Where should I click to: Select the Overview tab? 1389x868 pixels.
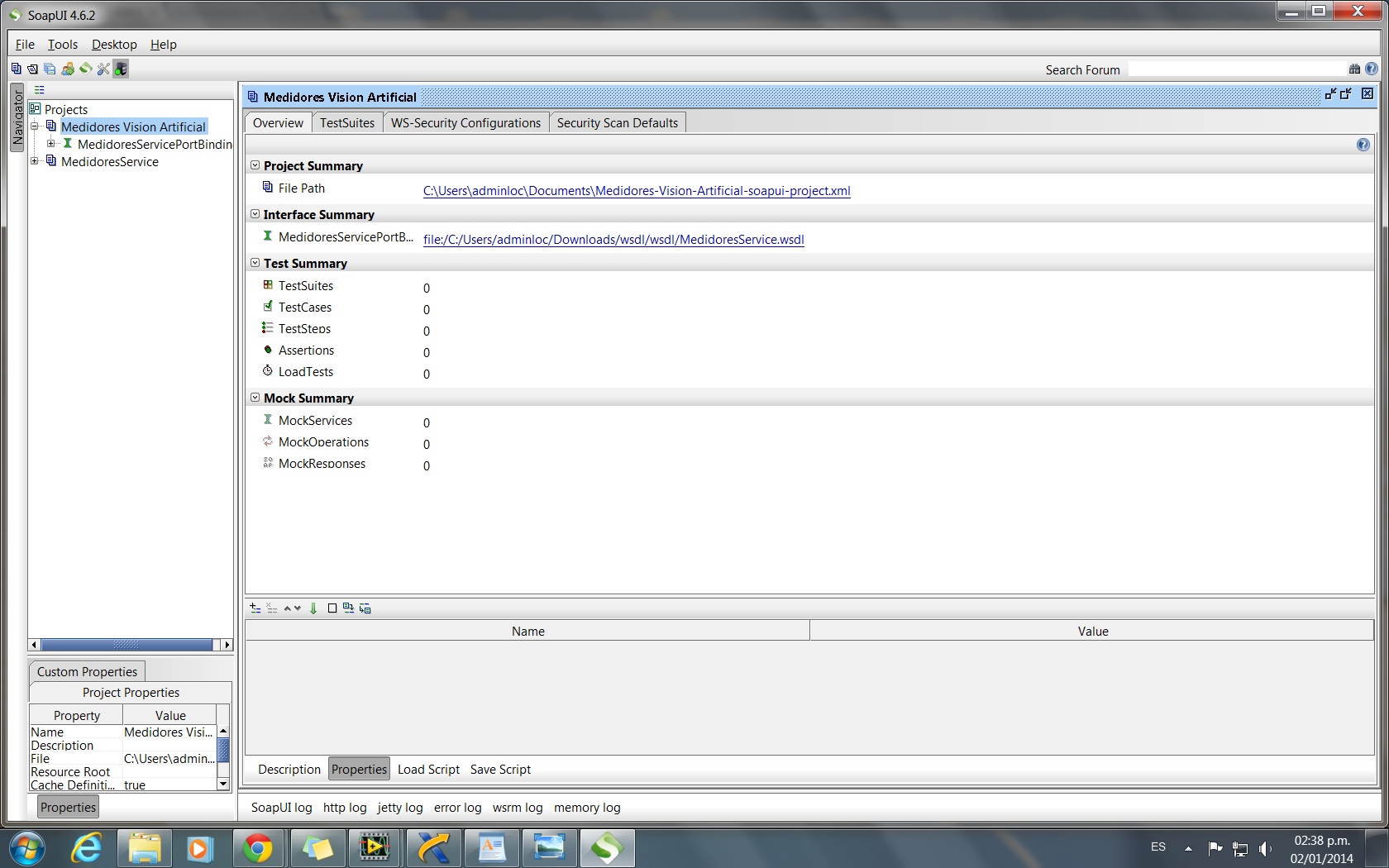point(278,122)
